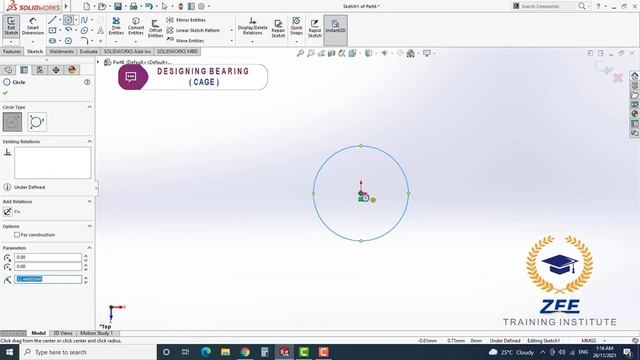Viewport: 640px width, 360px height.
Task: Open the DimXpertManager tab
Action: (x=56, y=70)
